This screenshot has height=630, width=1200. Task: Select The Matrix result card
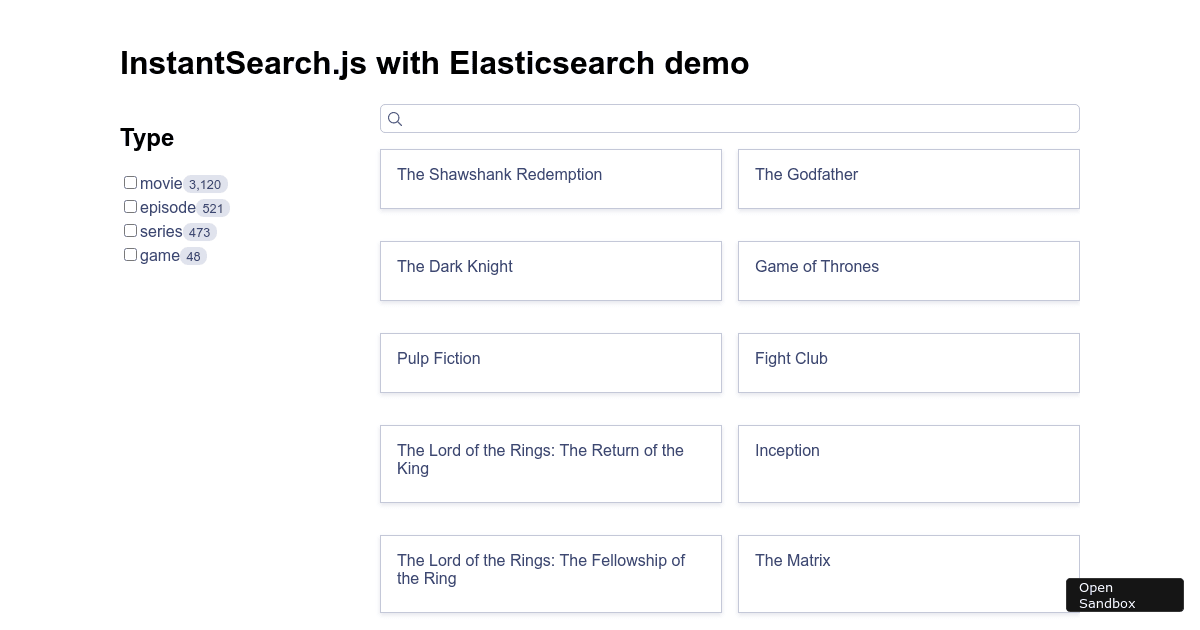(908, 574)
